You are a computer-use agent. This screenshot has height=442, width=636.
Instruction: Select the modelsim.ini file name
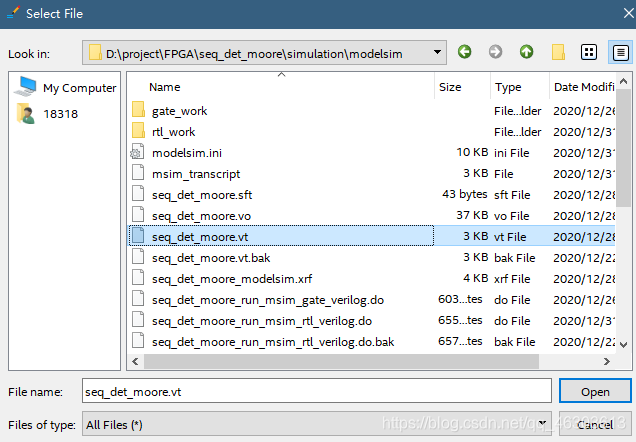[x=187, y=153]
